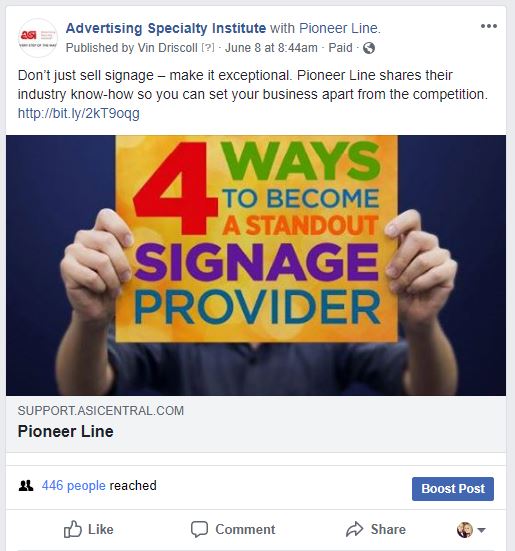
Task: Click the Vin Driscoll publisher name
Action: coord(167,47)
